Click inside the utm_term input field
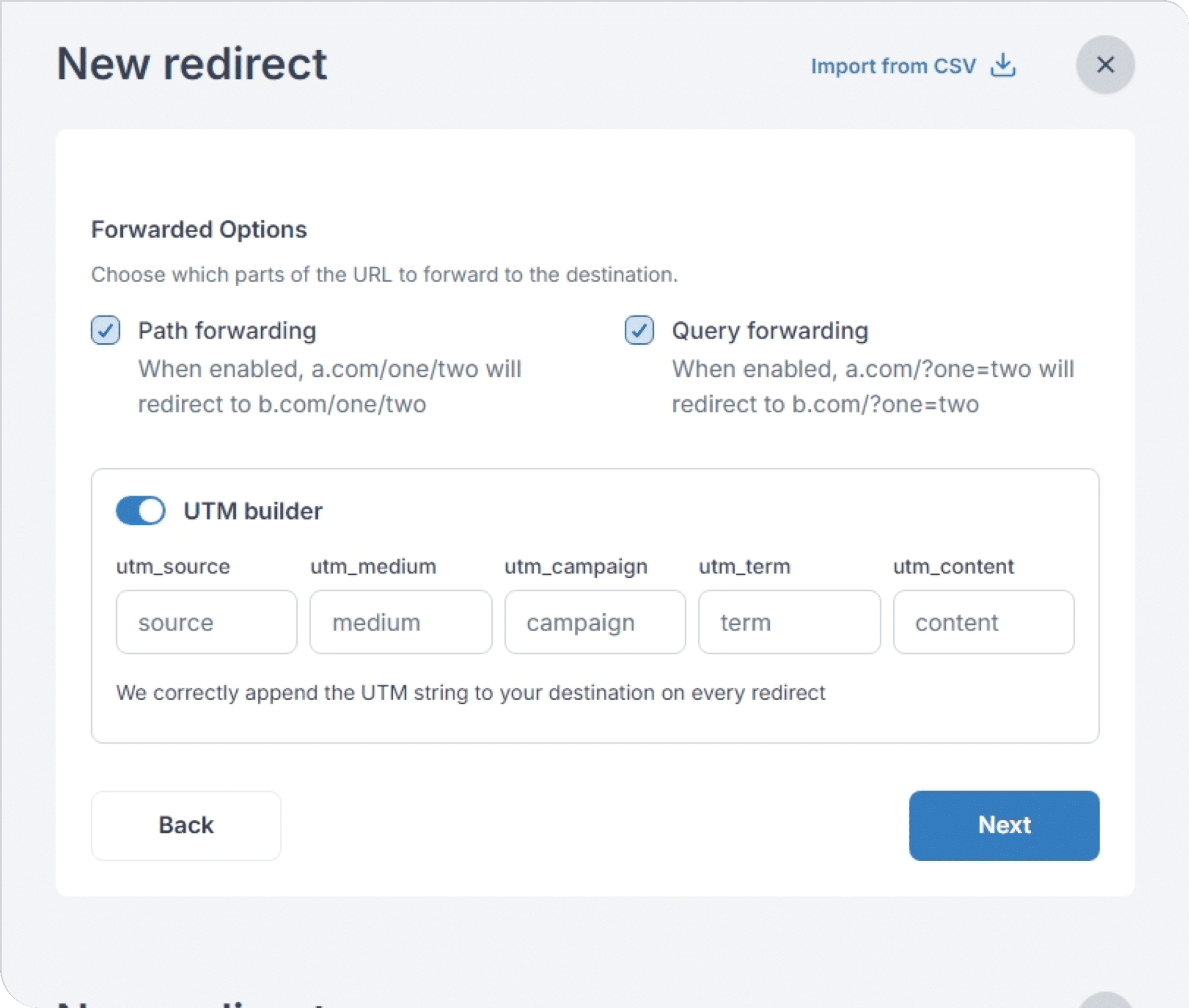 coord(790,621)
